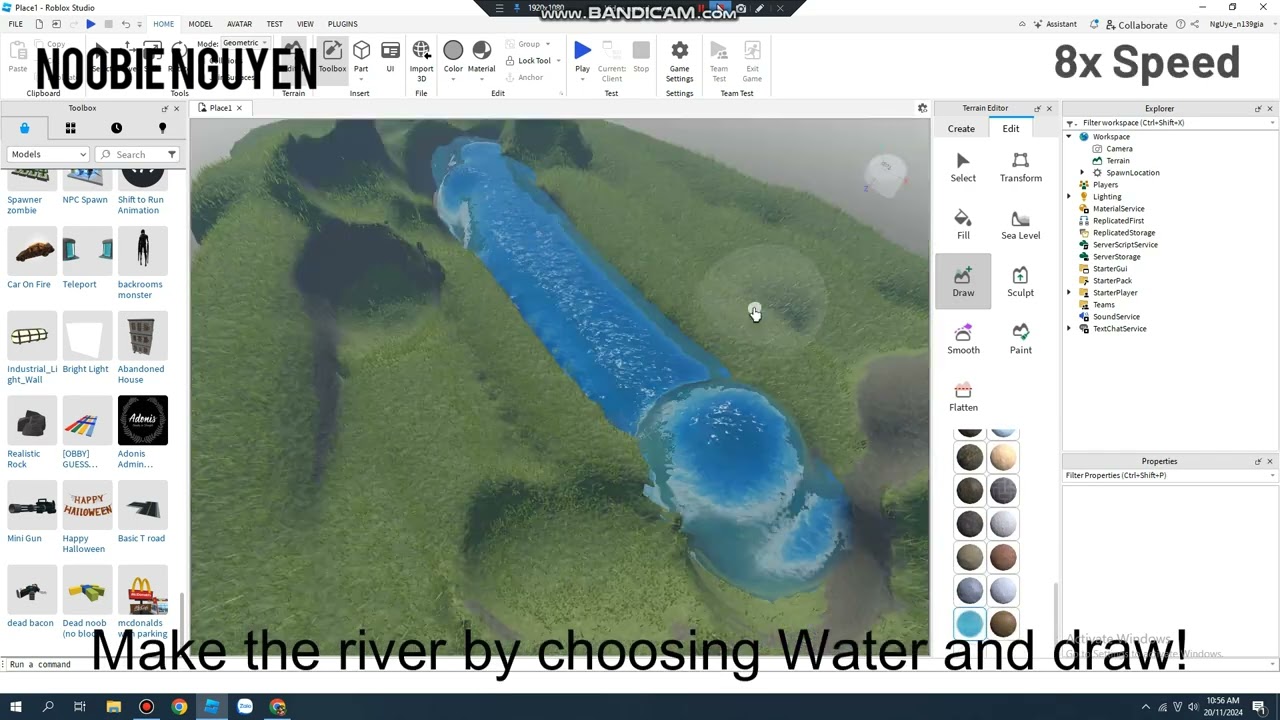
Task: Select ReplicatedStorage in Explorer
Action: (1123, 233)
